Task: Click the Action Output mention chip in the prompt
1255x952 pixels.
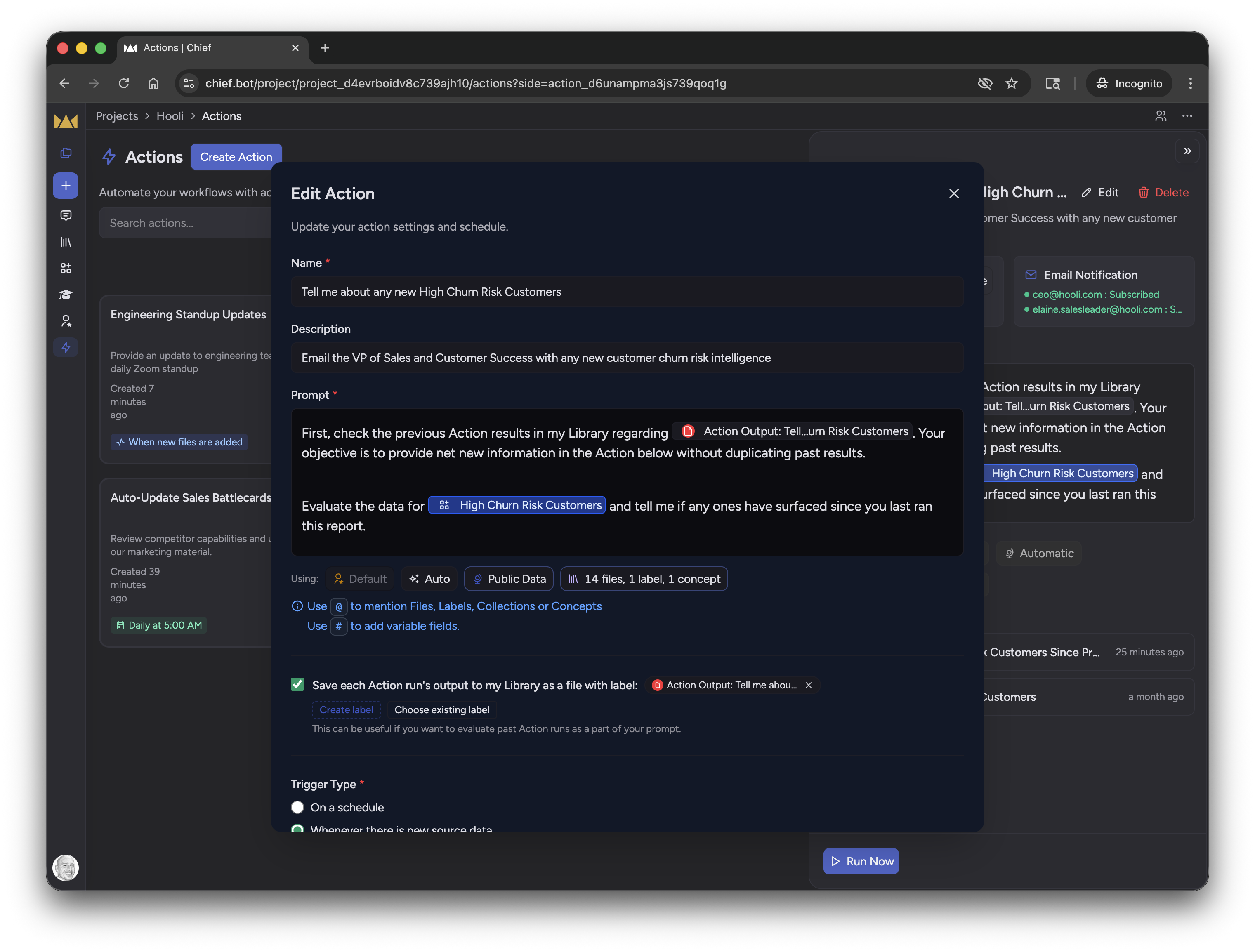Action: pyautogui.click(x=792, y=431)
